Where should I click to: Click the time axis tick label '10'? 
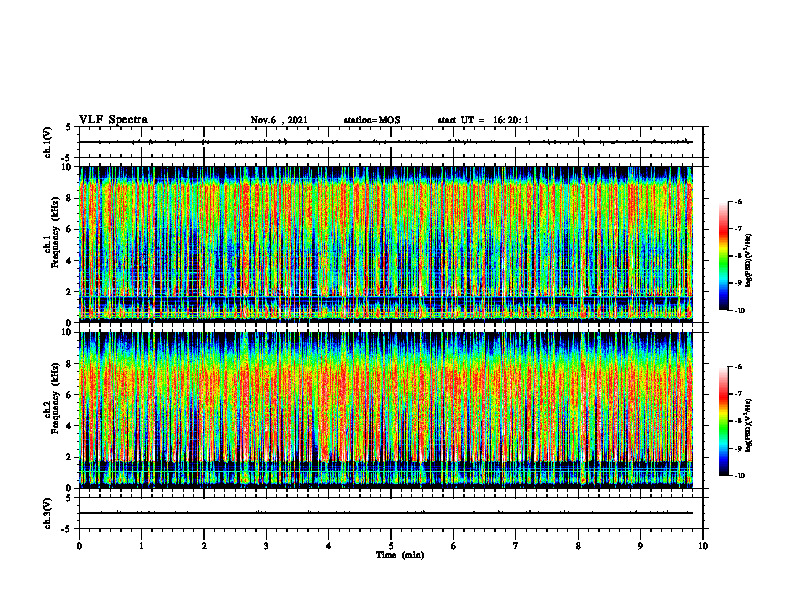point(703,546)
